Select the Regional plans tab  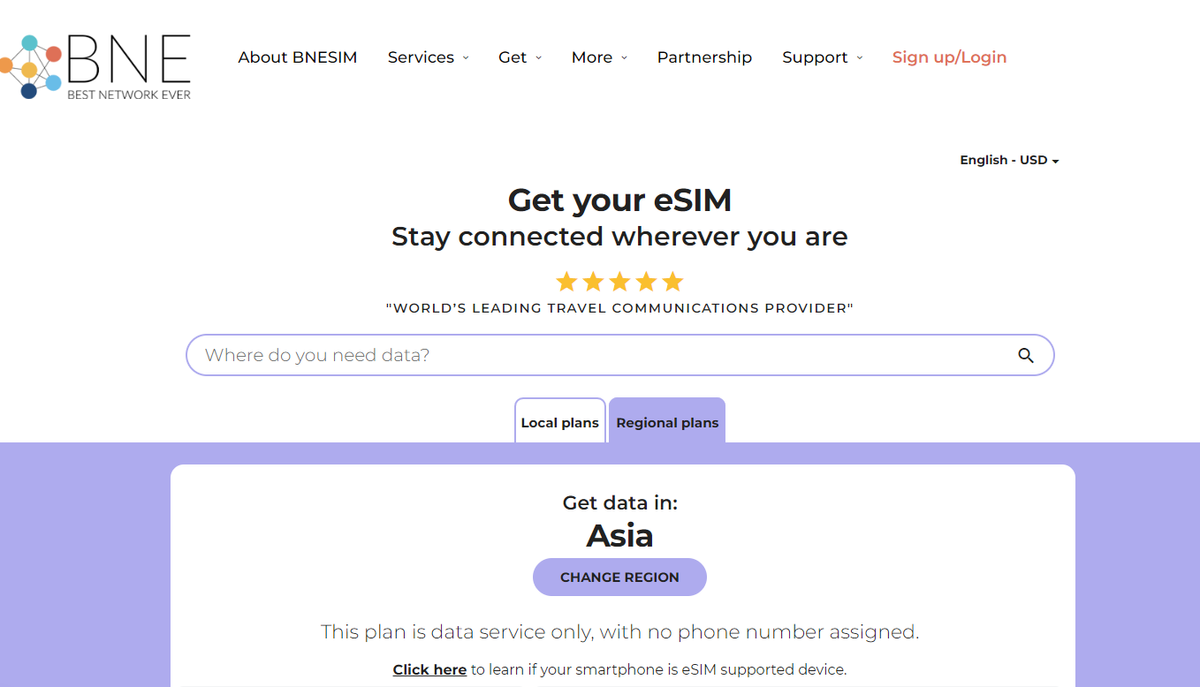667,422
